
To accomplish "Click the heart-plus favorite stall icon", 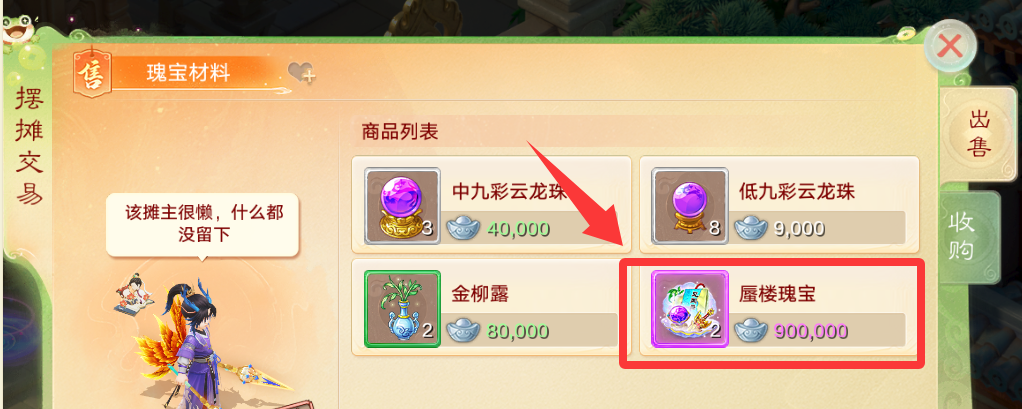I will (301, 73).
